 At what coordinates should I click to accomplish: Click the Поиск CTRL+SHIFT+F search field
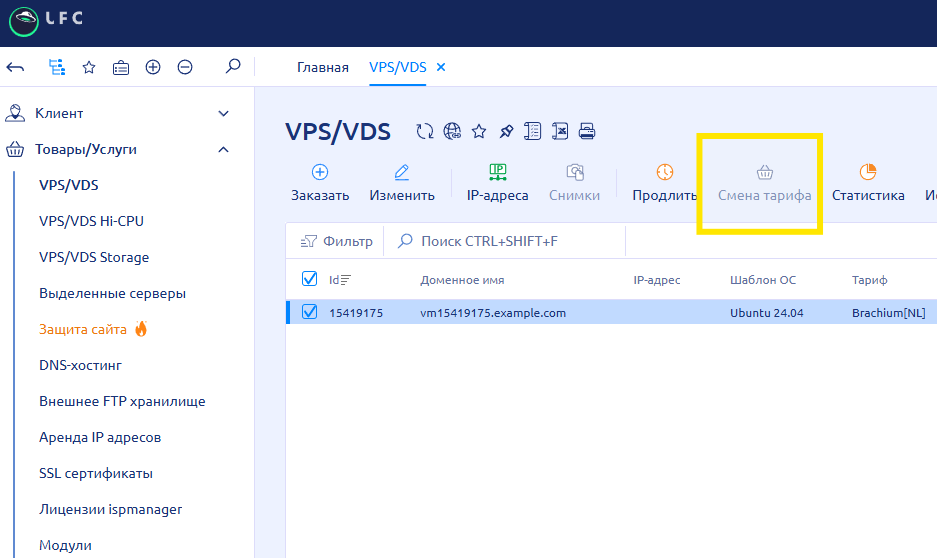500,241
